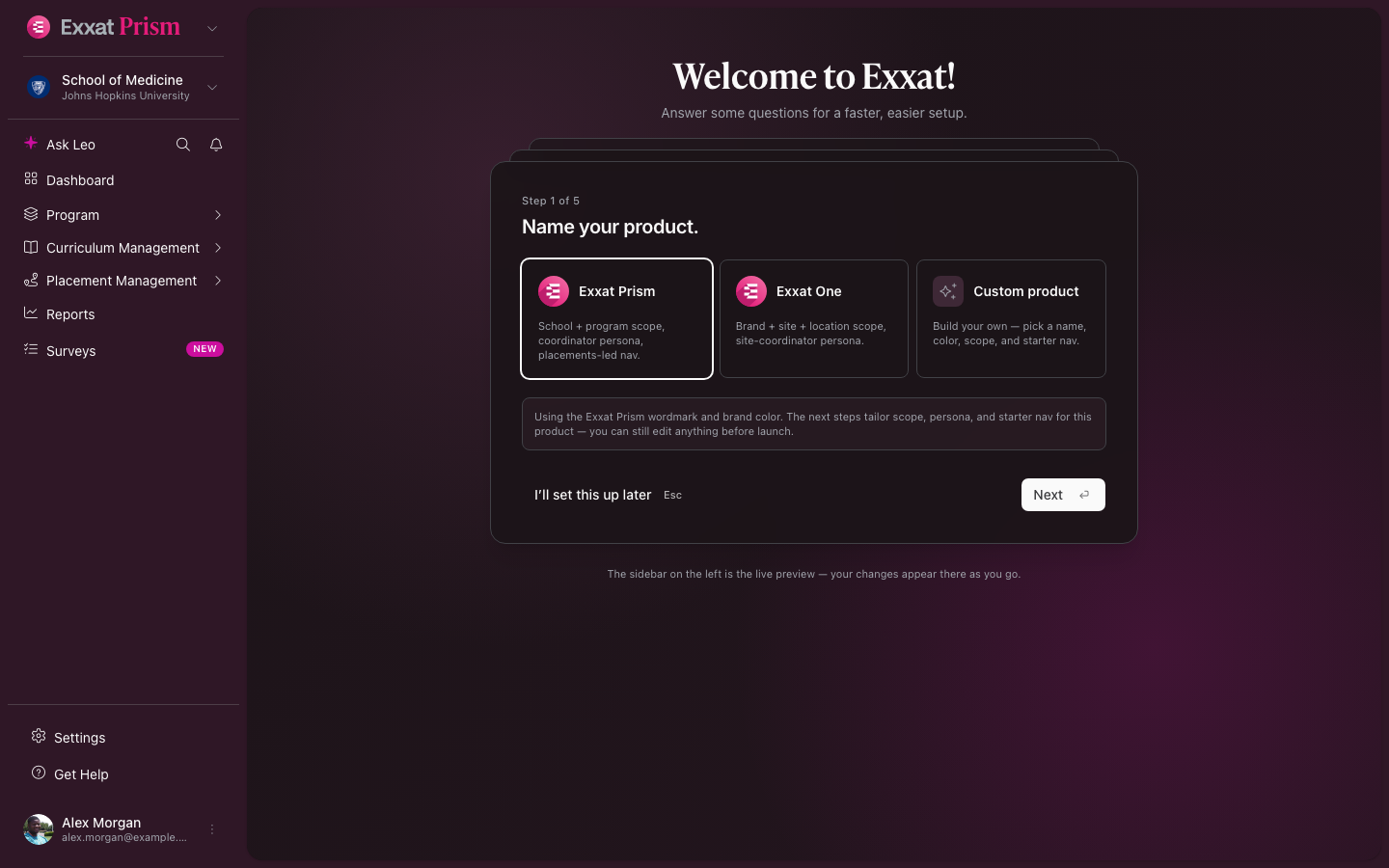Click the Reports chart icon

click(x=31, y=312)
